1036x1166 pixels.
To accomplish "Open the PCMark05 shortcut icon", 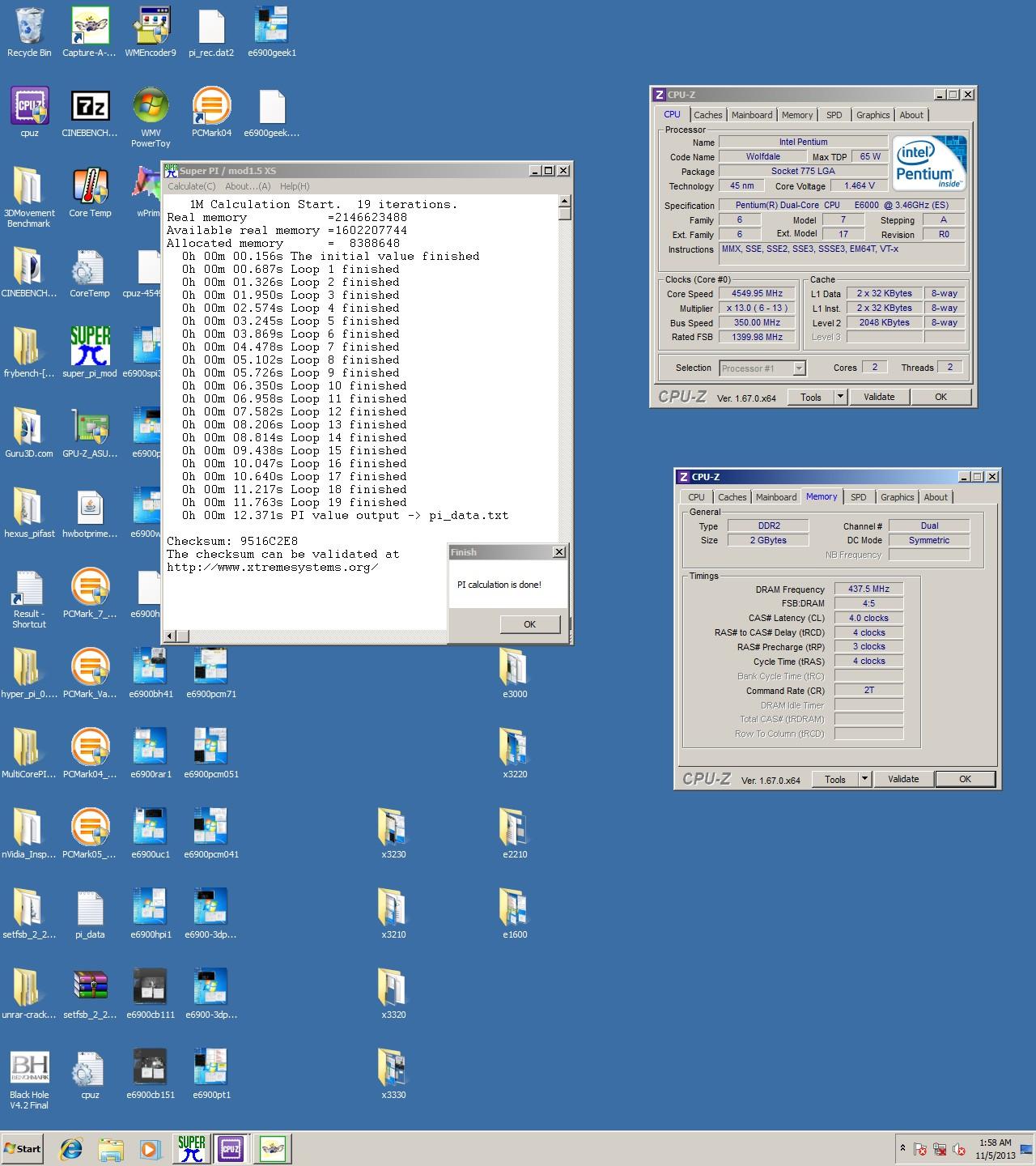I will click(90, 834).
